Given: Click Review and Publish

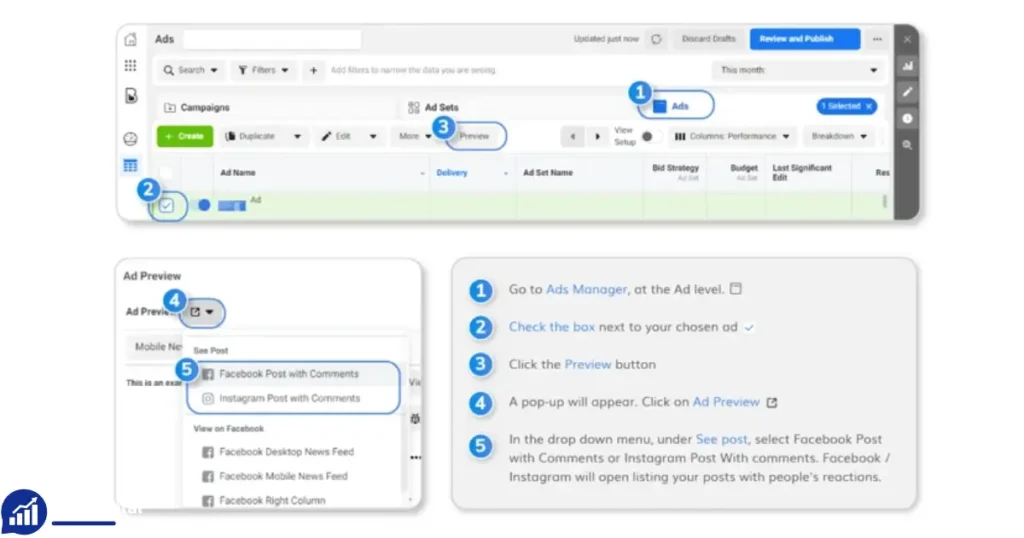Looking at the screenshot, I should [x=805, y=39].
